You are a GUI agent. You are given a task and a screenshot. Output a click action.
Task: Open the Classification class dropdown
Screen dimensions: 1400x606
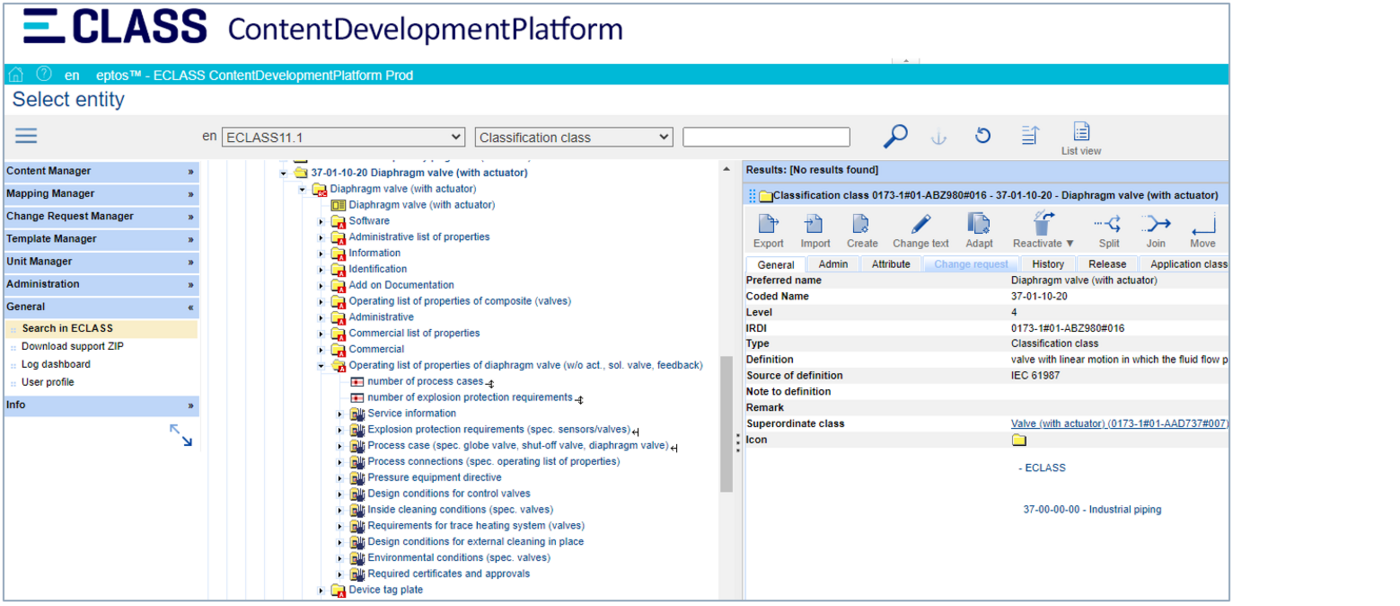[574, 137]
